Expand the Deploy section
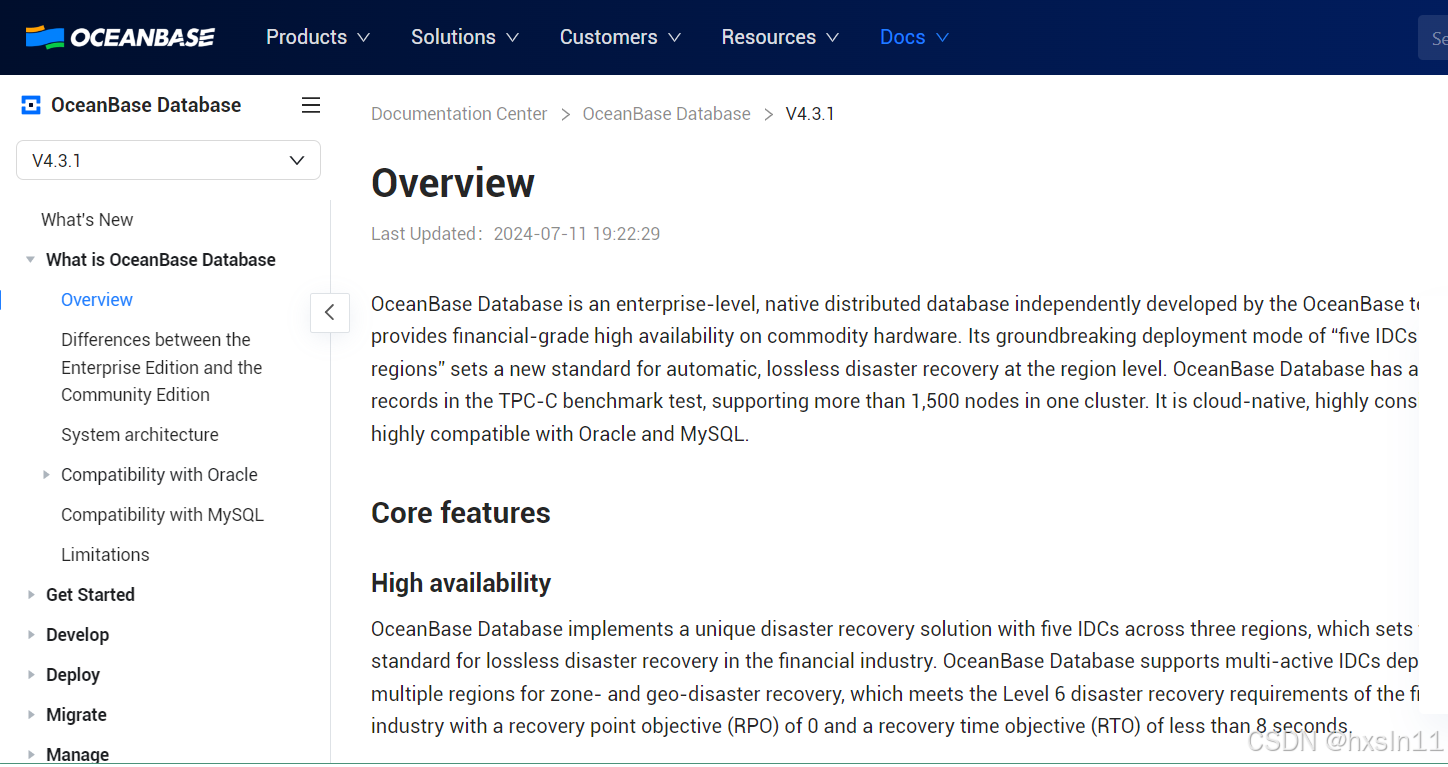Screen dimensions: 1448x767 point(31,675)
